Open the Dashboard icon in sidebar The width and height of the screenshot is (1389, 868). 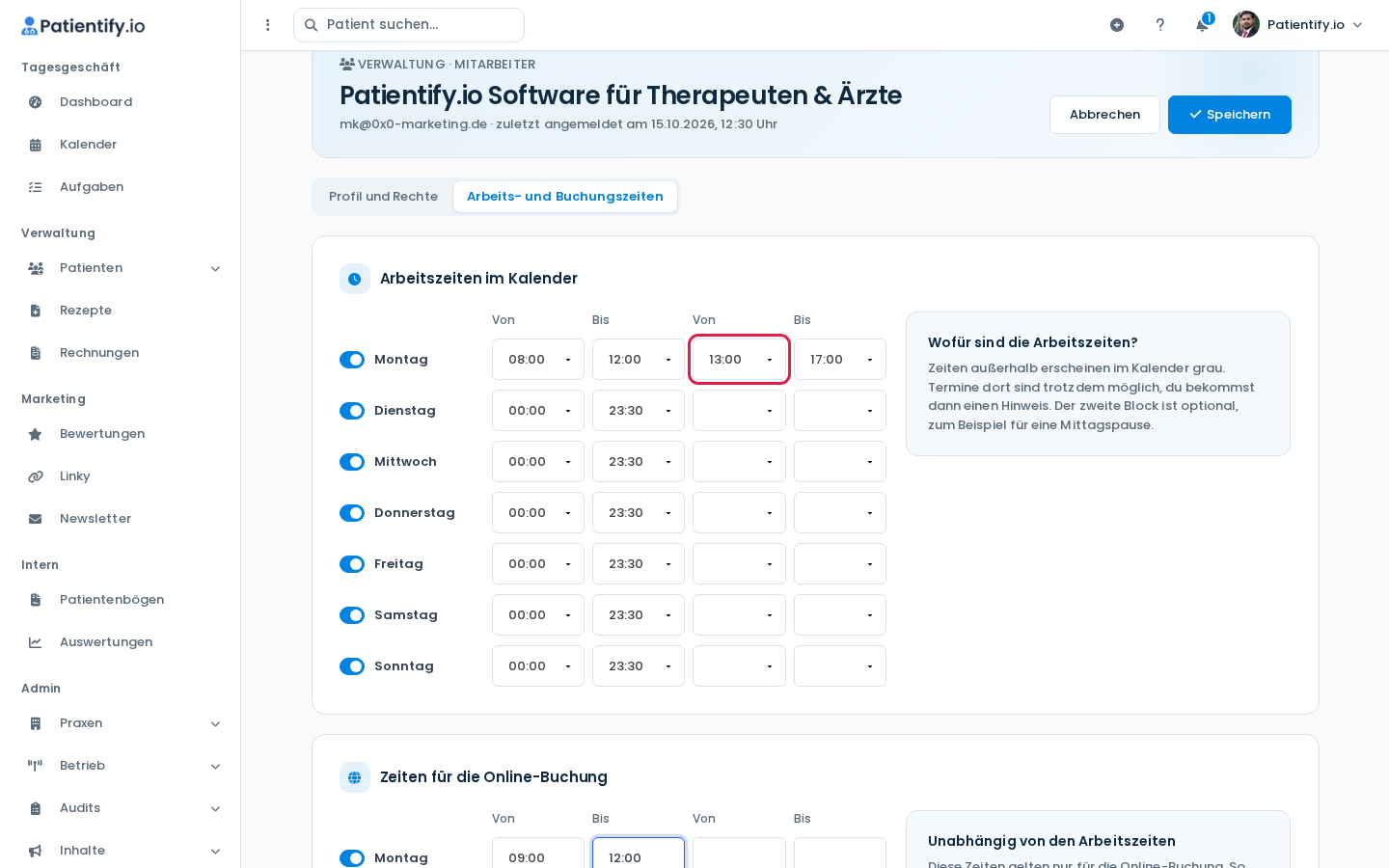pyautogui.click(x=36, y=102)
